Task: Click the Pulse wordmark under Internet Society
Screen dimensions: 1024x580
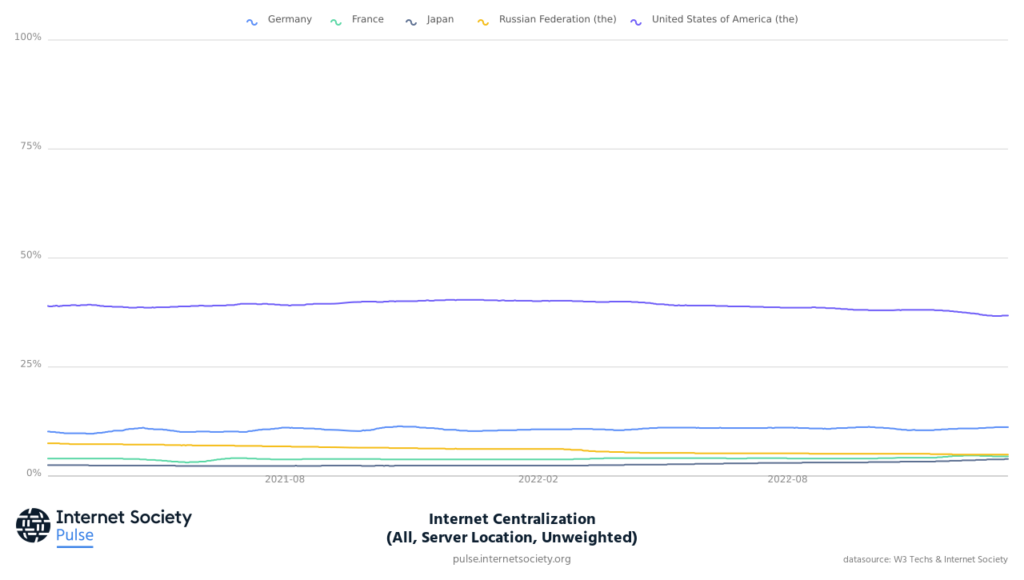Action: [75, 536]
